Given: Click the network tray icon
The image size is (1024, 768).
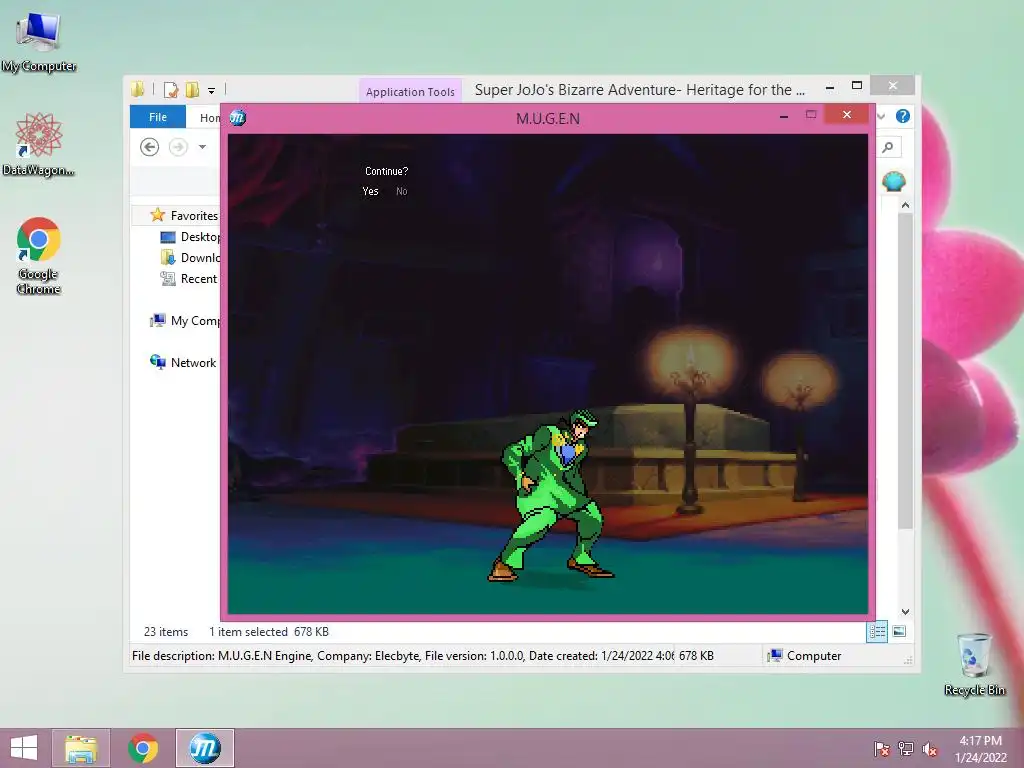Looking at the screenshot, I should pos(906,749).
